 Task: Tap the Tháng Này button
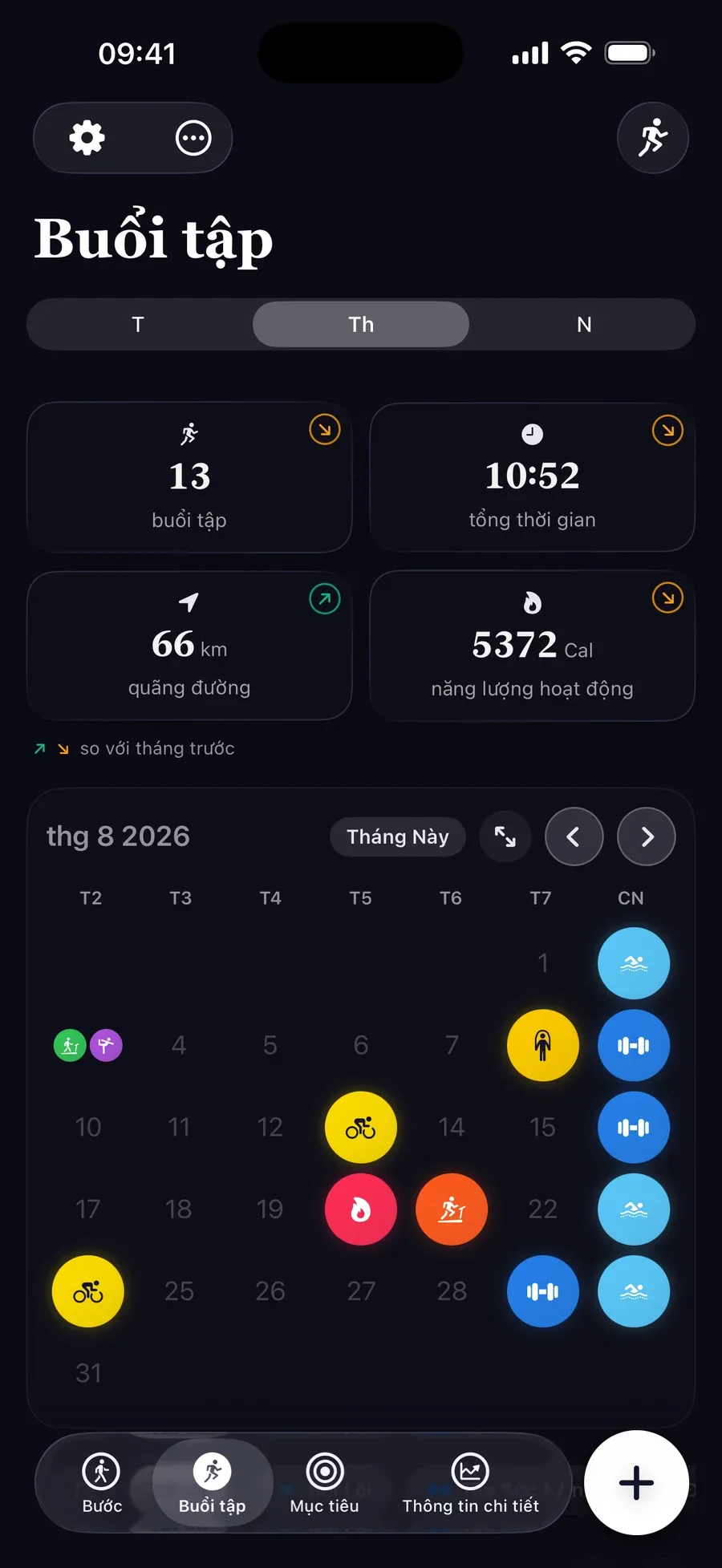pos(398,837)
